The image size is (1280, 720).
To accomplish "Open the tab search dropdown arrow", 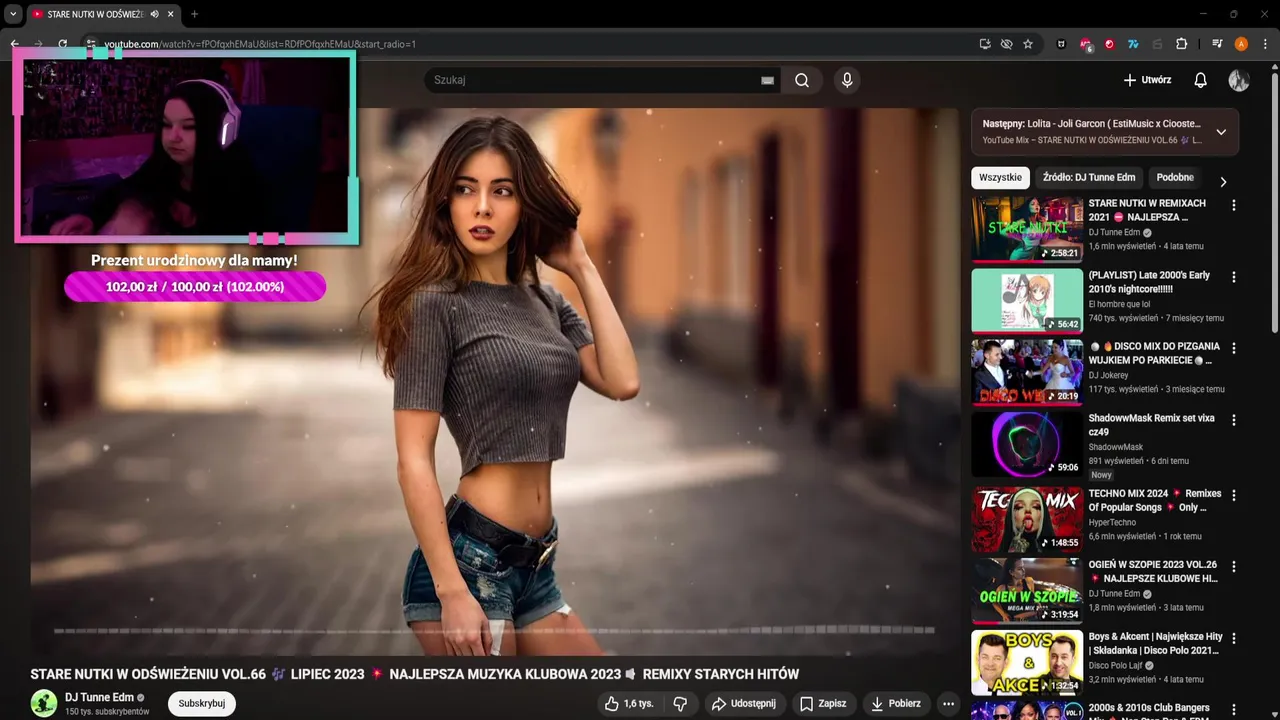I will click(x=14, y=14).
